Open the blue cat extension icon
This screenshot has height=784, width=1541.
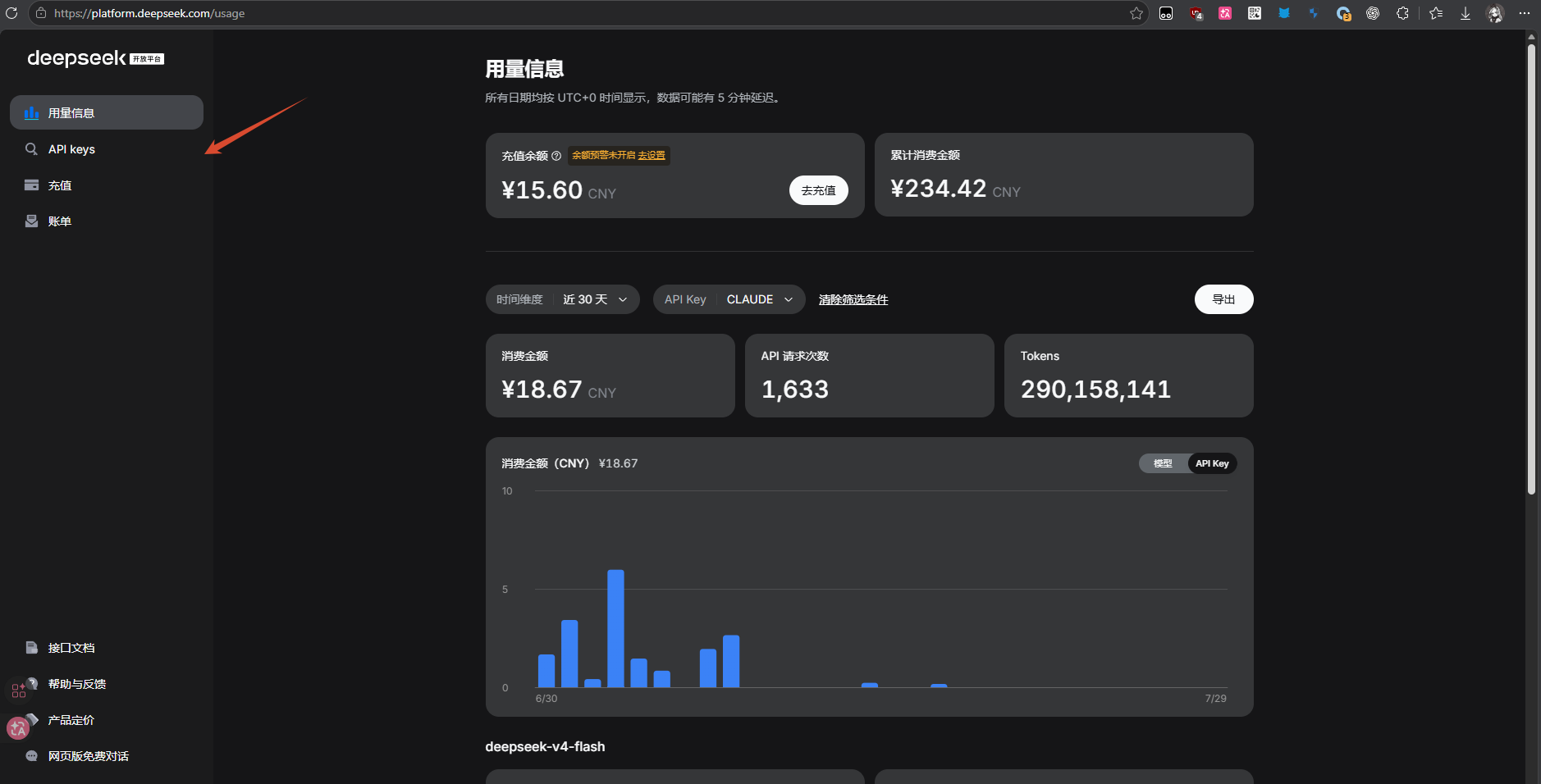coord(1284,13)
